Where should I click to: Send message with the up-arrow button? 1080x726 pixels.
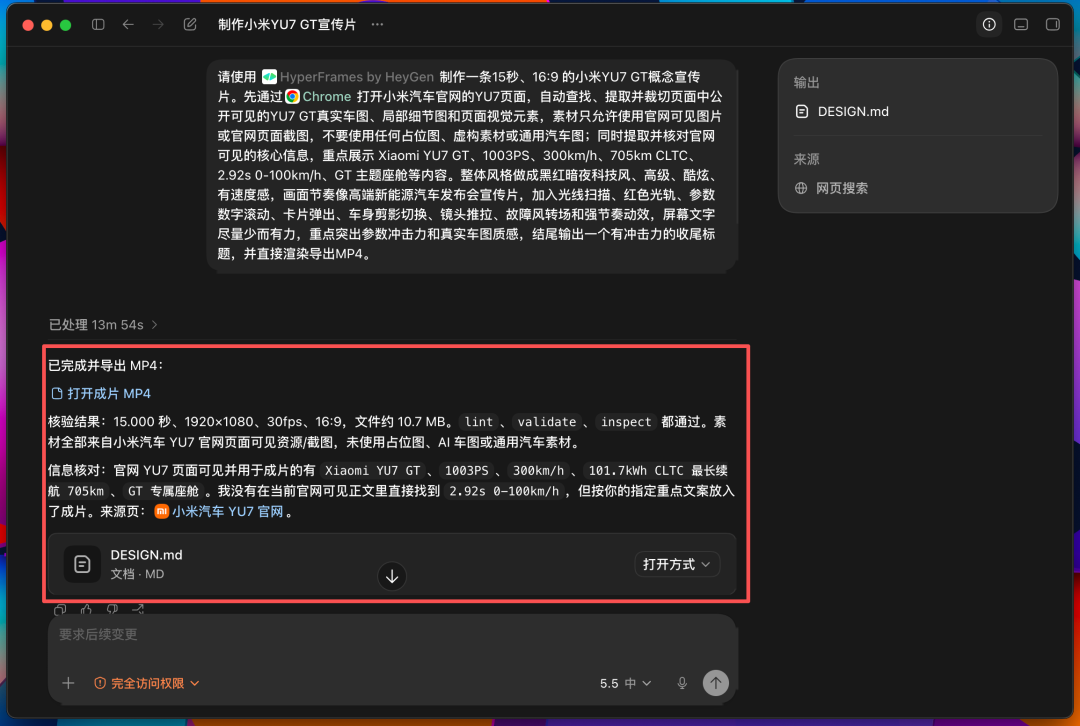pyautogui.click(x=716, y=683)
